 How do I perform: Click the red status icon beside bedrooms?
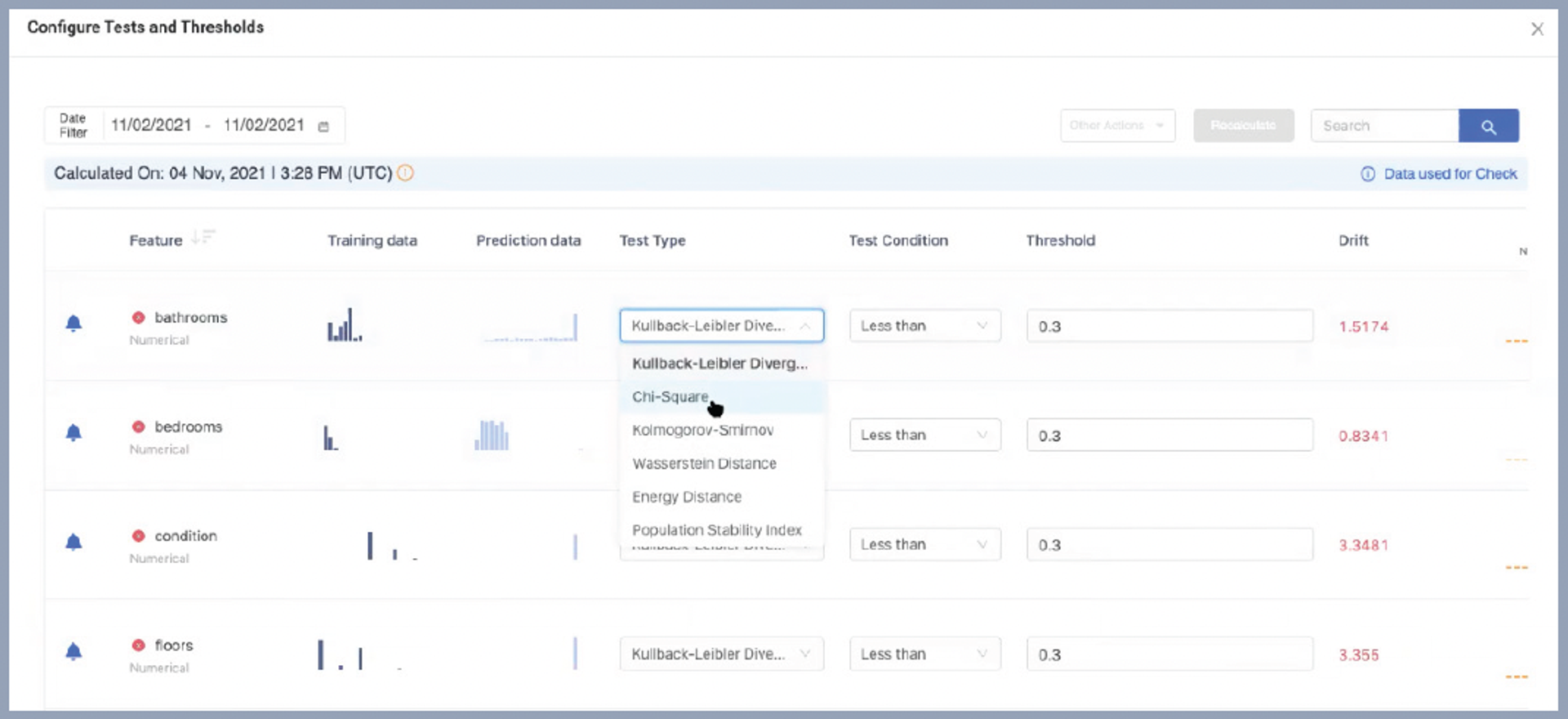(x=138, y=426)
